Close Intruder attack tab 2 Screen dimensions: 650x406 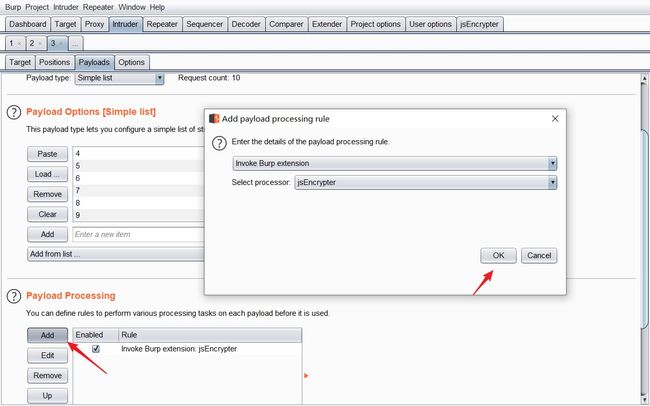click(40, 44)
